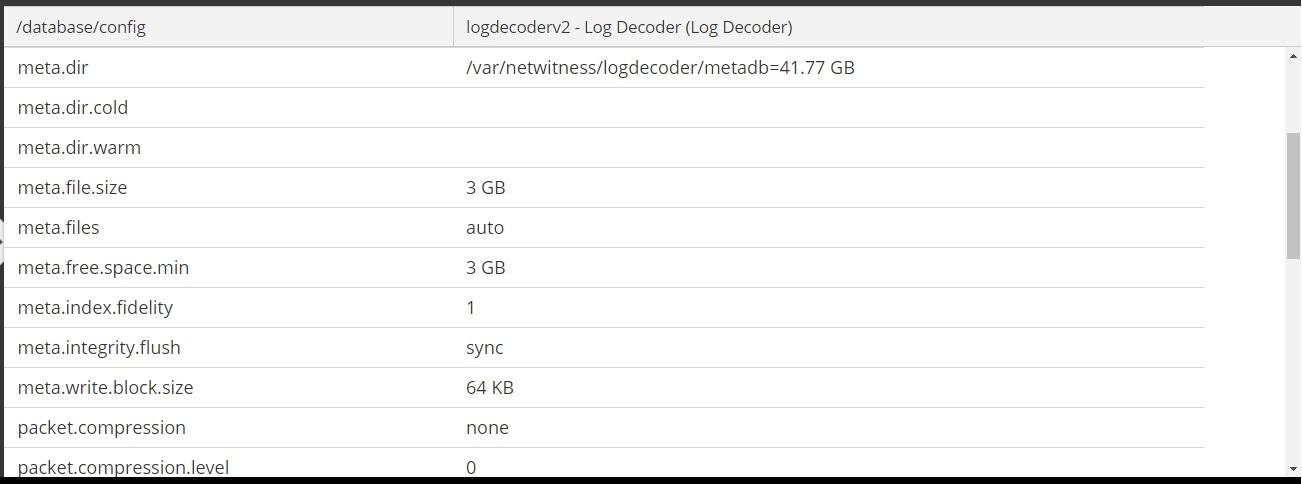Click the meta.integrity.flush sync value
Image resolution: width=1302 pixels, height=484 pixels.
click(485, 348)
